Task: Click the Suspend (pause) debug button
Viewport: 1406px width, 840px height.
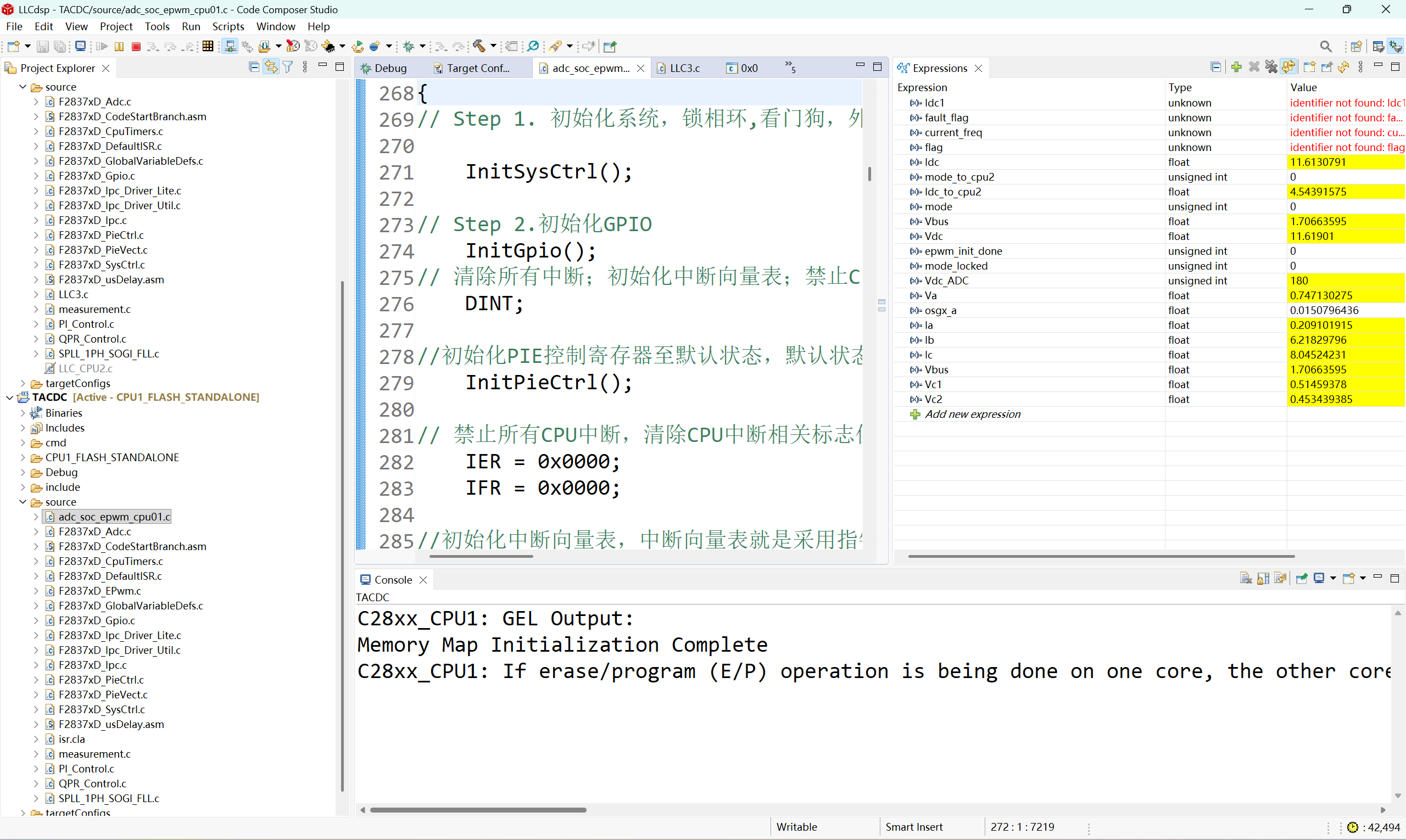Action: pyautogui.click(x=119, y=47)
